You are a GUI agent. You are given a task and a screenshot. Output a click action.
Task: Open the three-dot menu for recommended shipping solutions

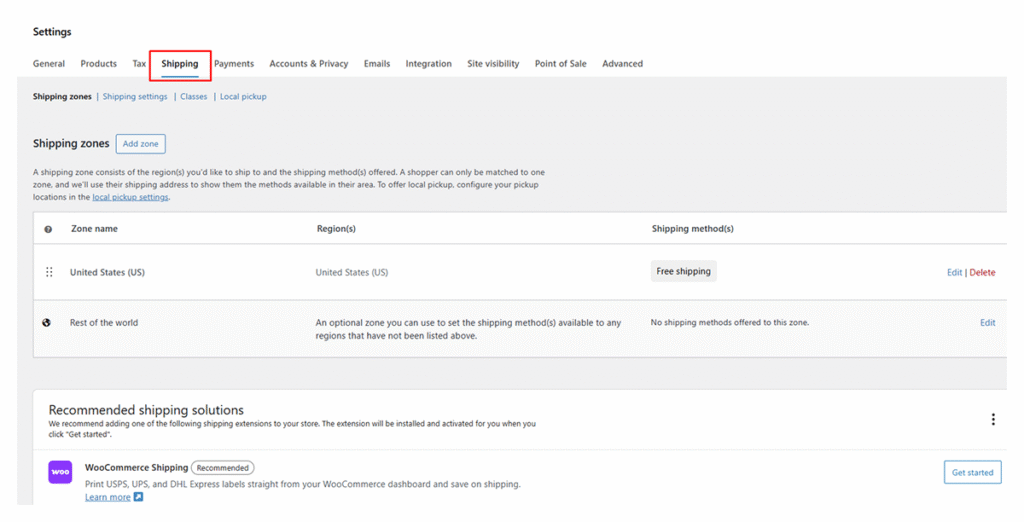click(x=992, y=419)
